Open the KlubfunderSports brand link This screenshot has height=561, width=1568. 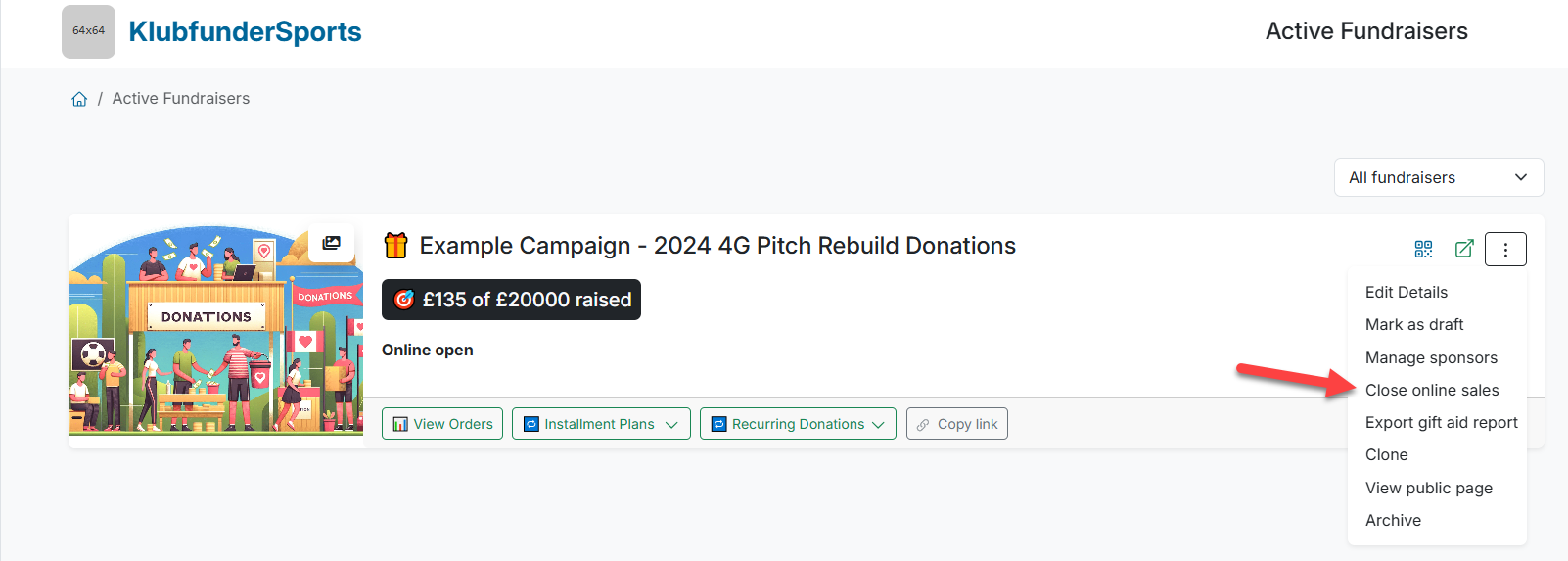point(245,31)
